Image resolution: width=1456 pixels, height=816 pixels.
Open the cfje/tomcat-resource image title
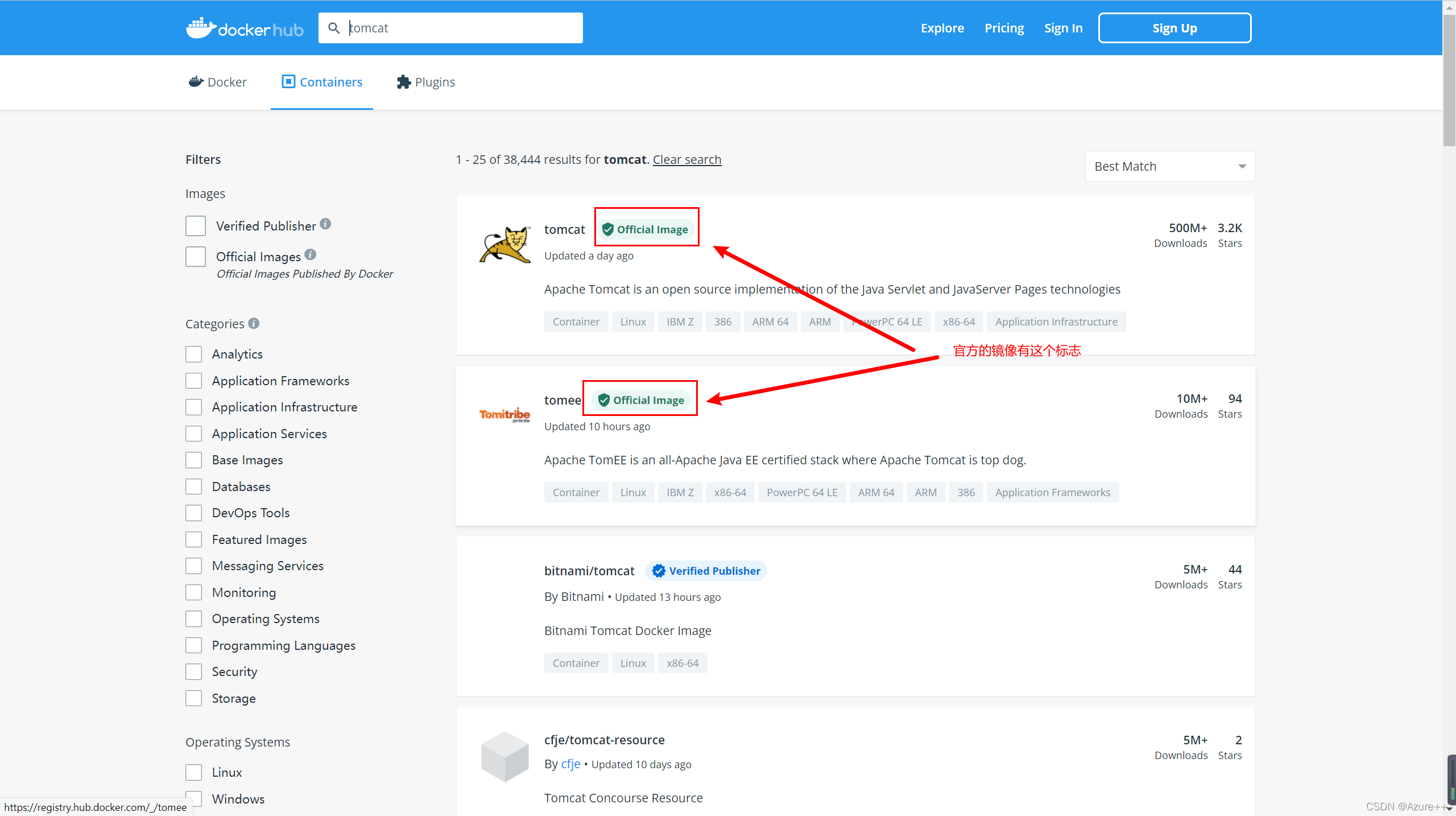tap(604, 740)
